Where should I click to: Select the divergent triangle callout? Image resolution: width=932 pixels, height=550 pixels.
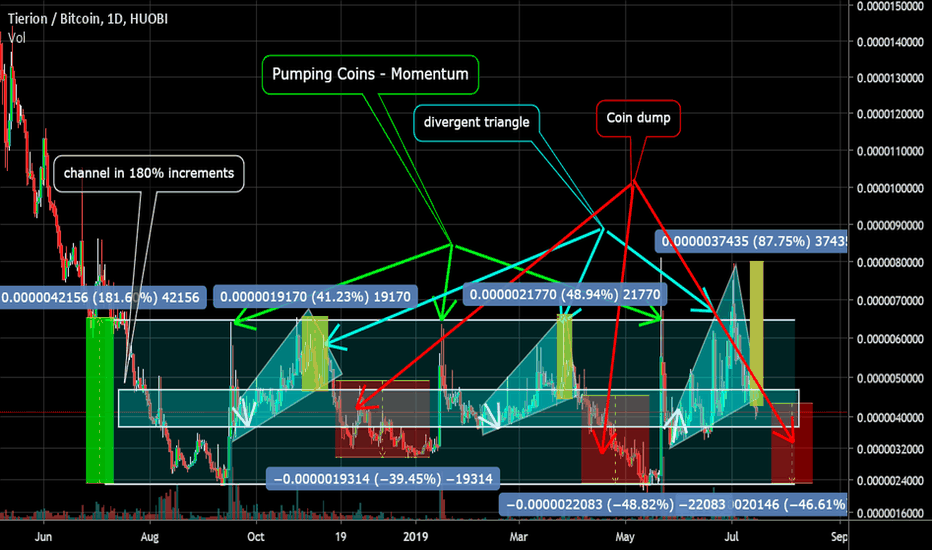pos(477,122)
